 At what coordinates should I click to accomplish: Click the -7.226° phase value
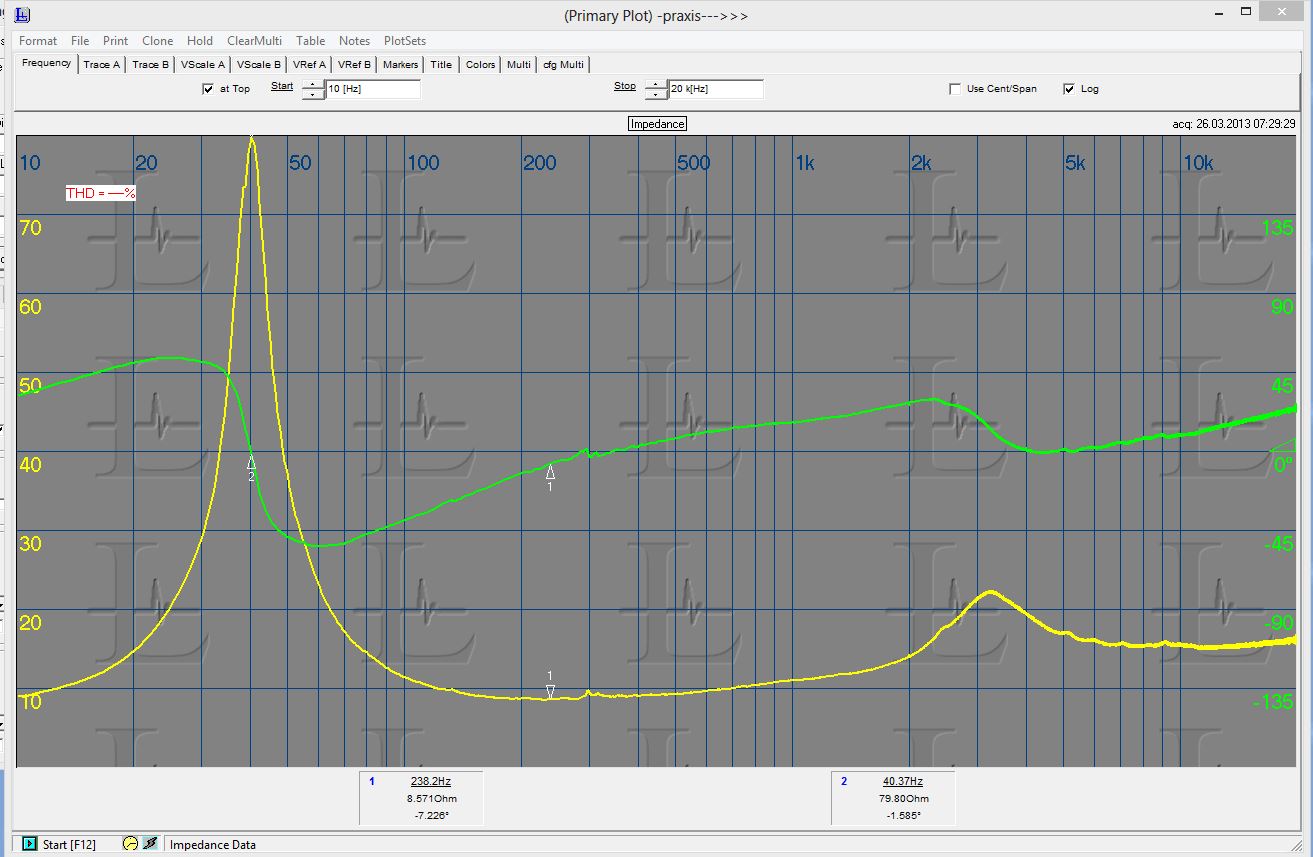pos(431,816)
